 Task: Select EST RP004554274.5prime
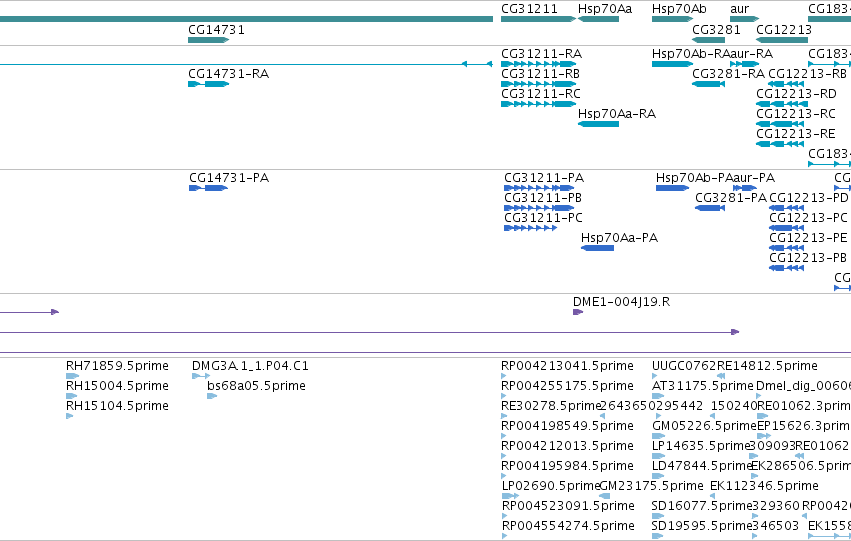[505, 536]
